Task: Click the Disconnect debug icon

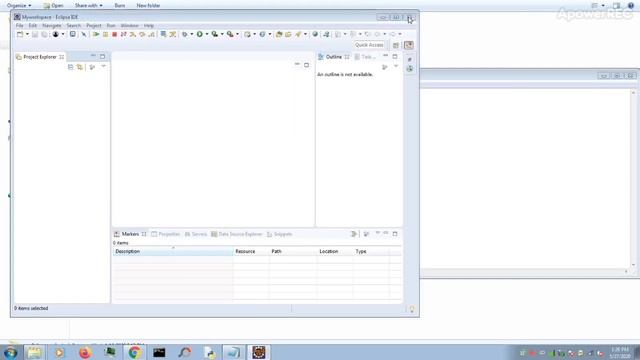Action: coord(123,34)
